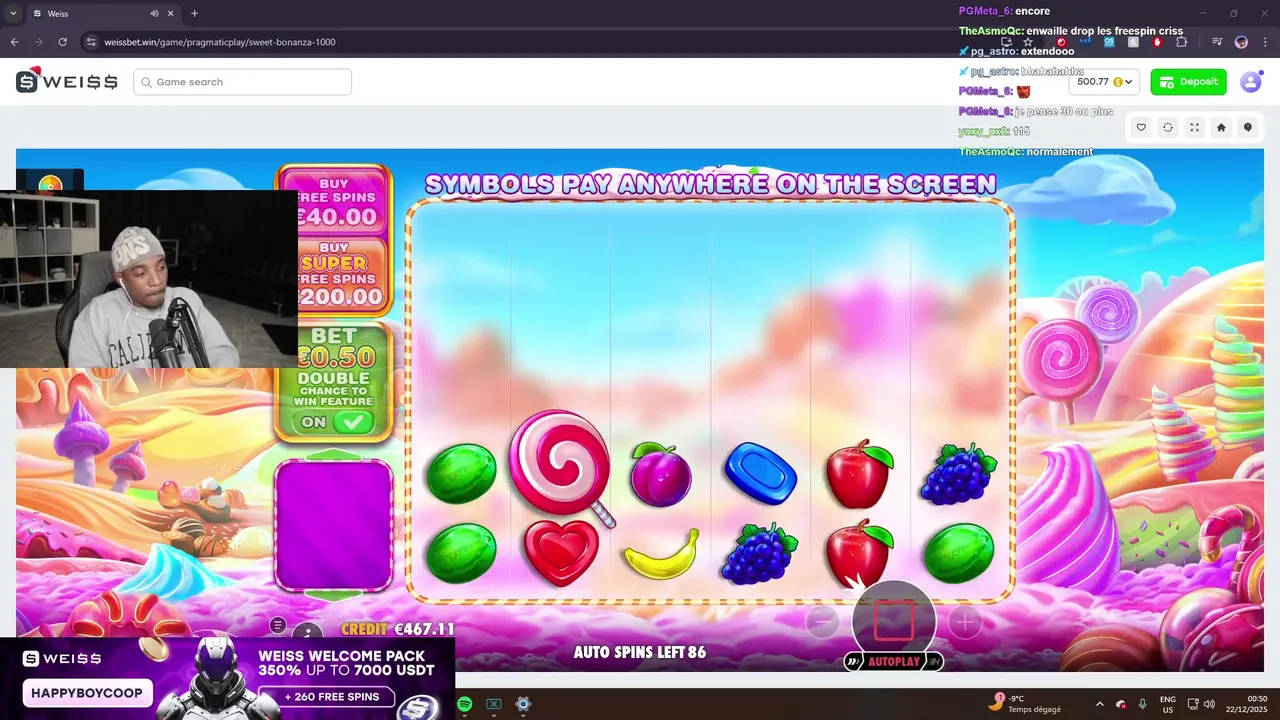Image resolution: width=1280 pixels, height=720 pixels.
Task: Open the tab search dropdown arrow
Action: (12, 13)
